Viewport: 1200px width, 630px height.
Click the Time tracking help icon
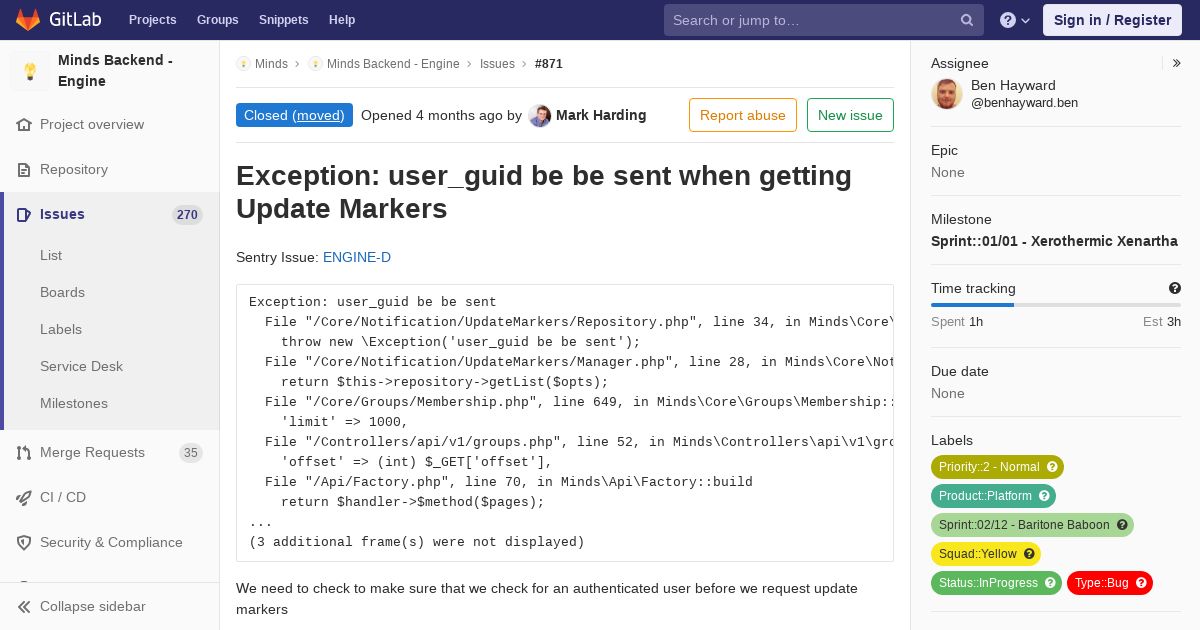1175,288
